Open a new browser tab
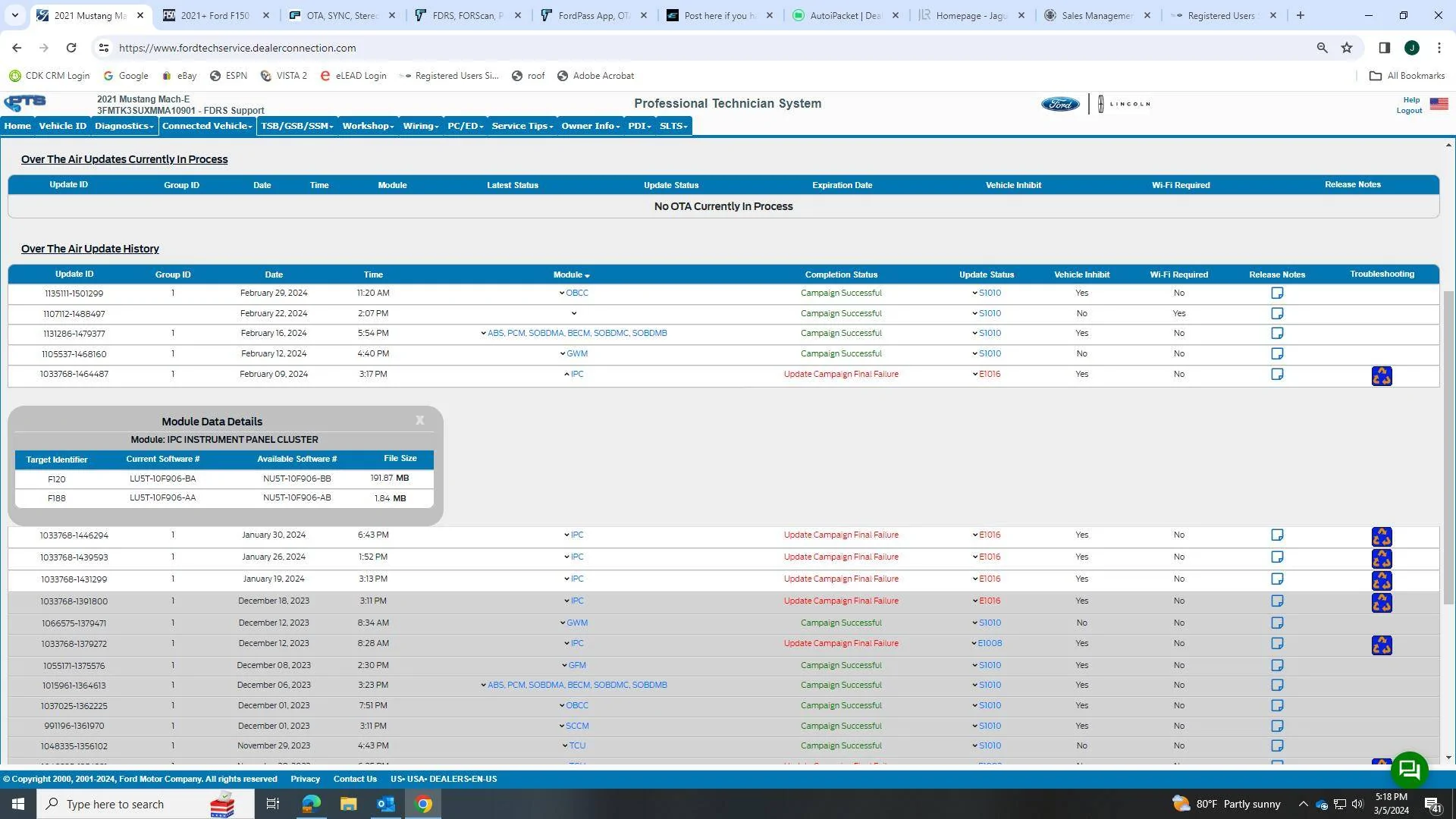This screenshot has width=1456, height=819. (x=1300, y=15)
